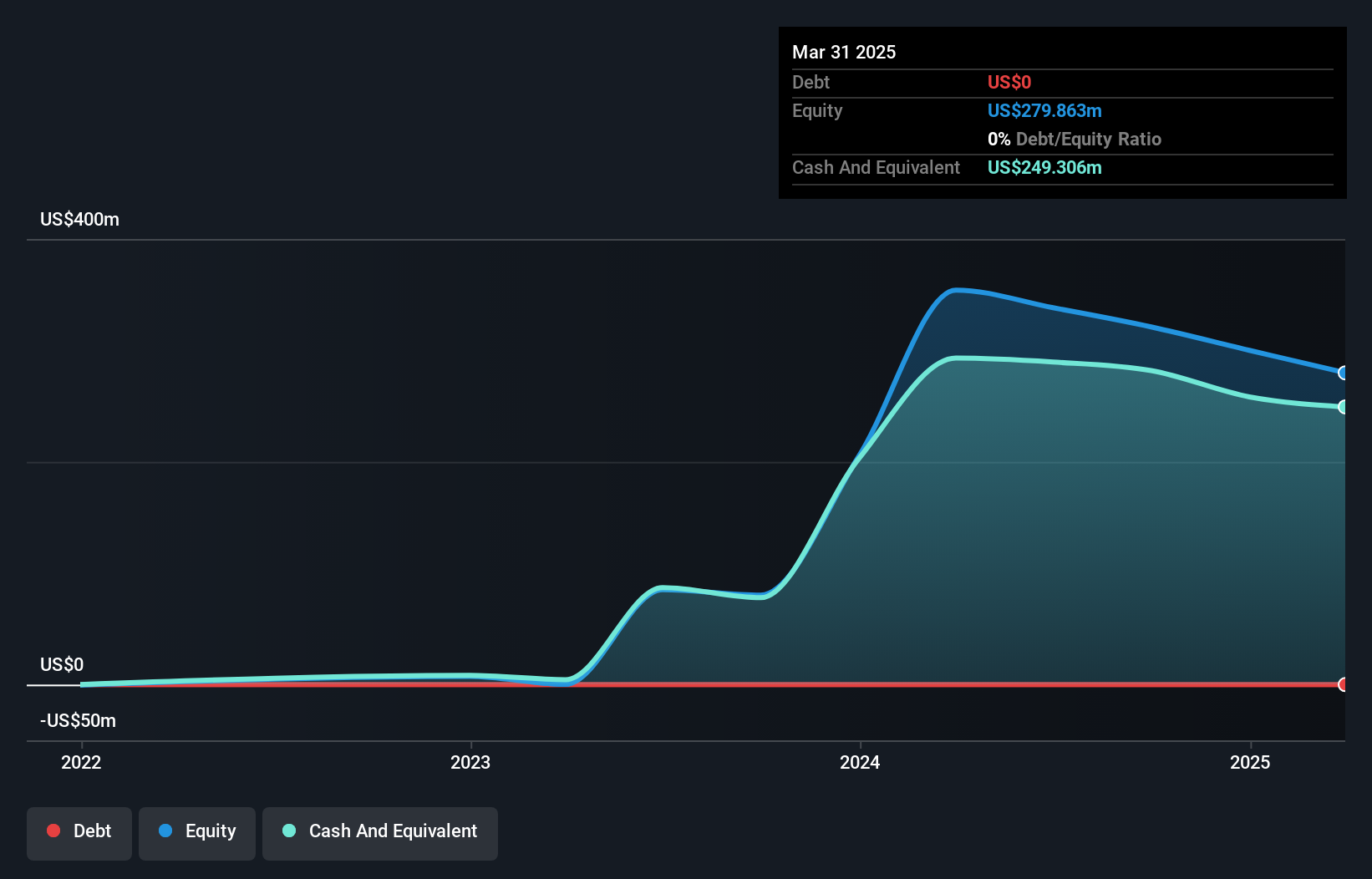The image size is (1372, 879).
Task: Click the teal Cash And Equivalent dot
Action: pos(289,831)
